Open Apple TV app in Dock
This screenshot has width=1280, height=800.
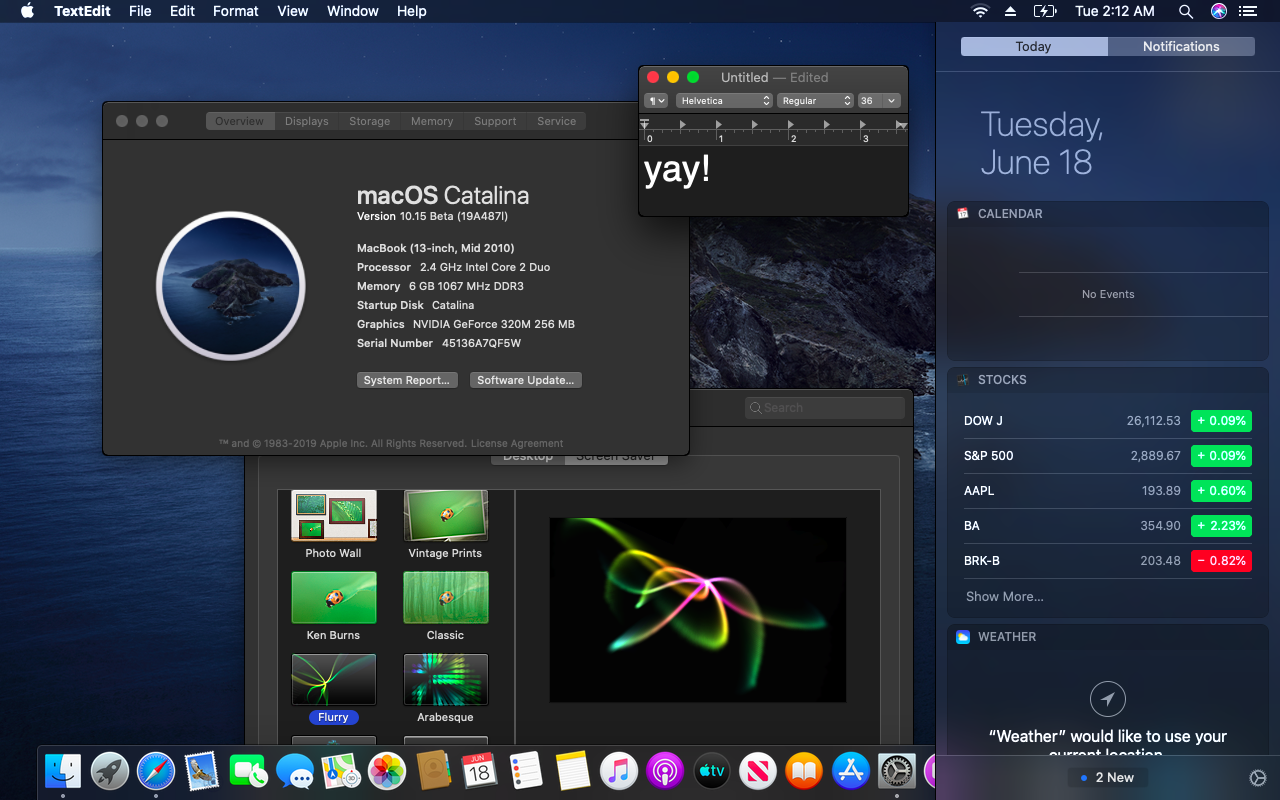[x=712, y=771]
